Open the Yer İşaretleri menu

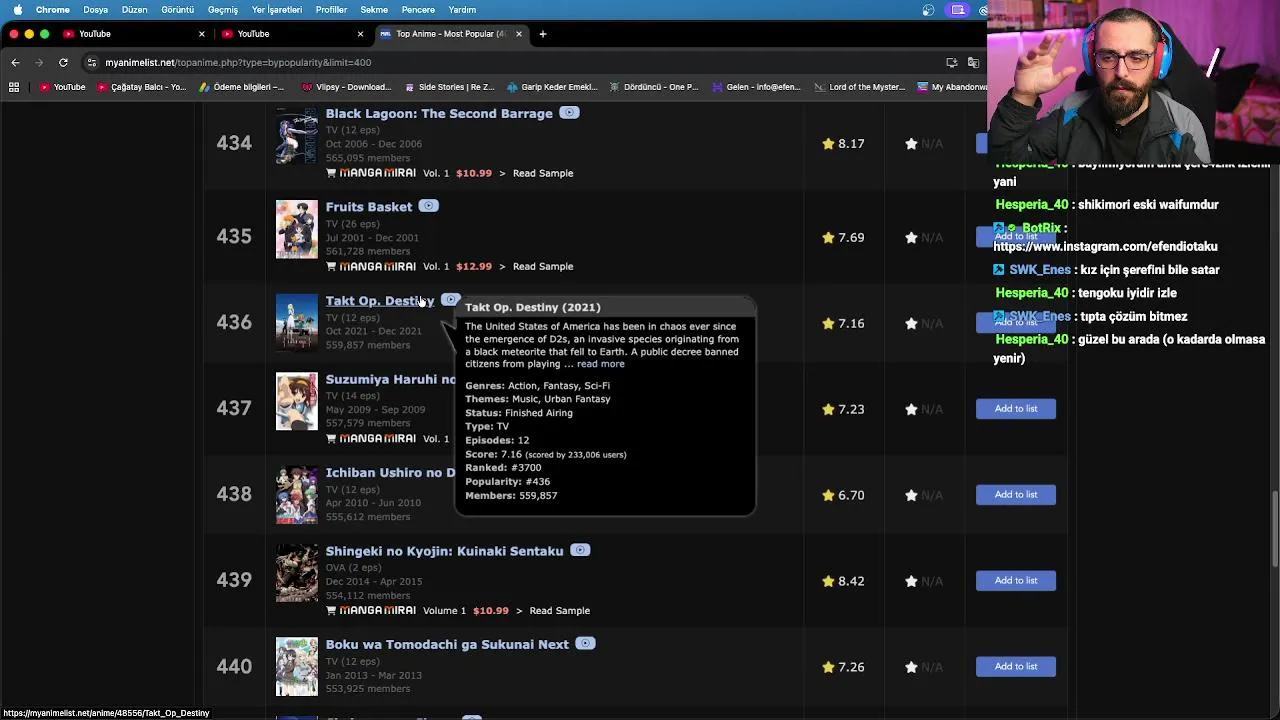(277, 10)
